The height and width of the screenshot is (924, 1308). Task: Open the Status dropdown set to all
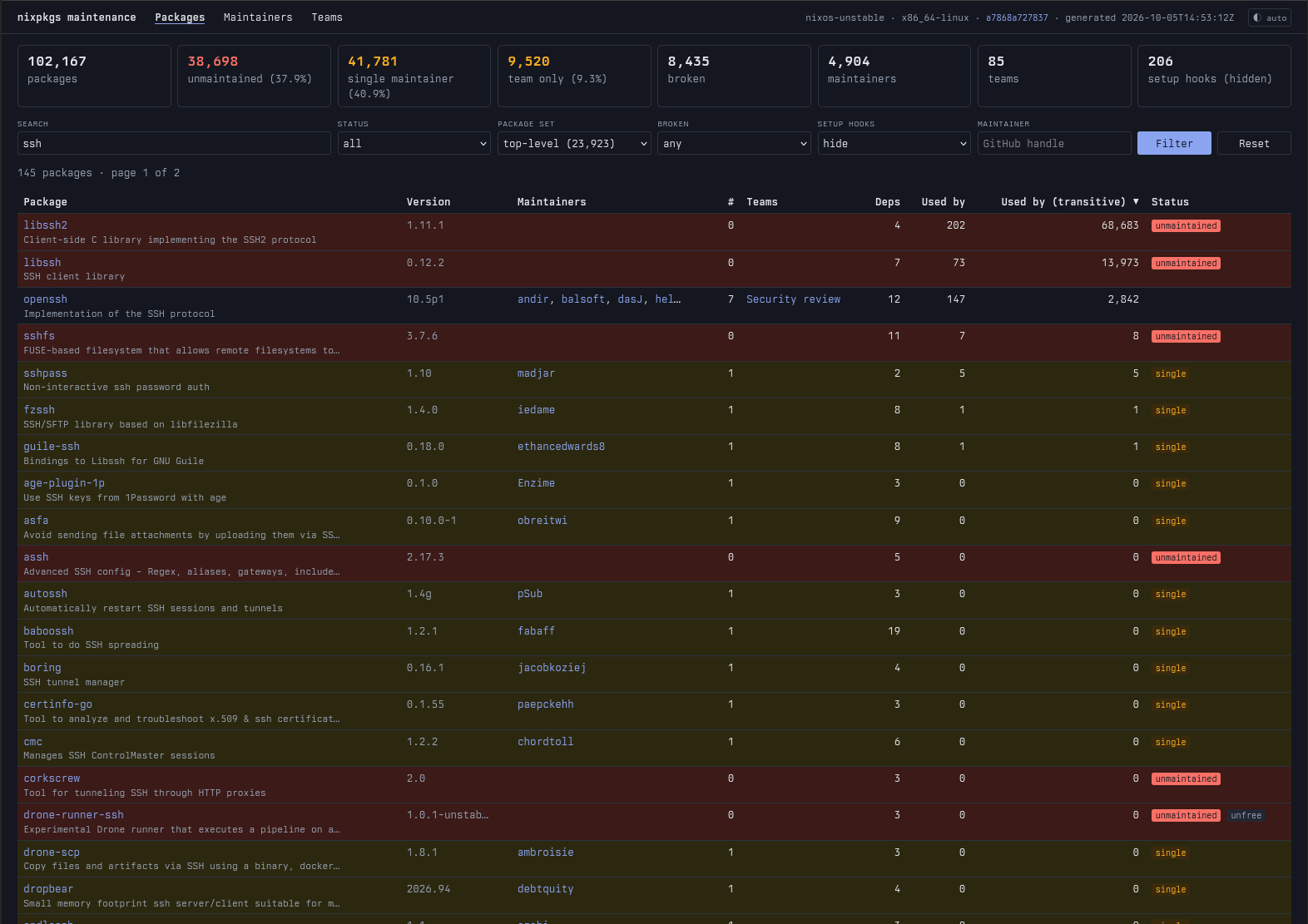click(x=414, y=143)
